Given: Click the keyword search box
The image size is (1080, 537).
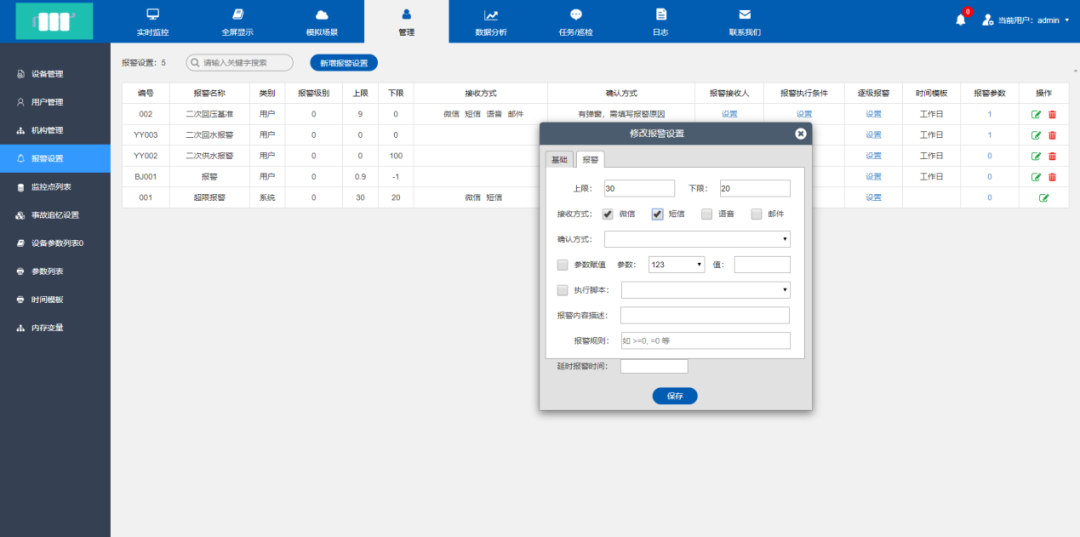Looking at the screenshot, I should click(x=240, y=63).
